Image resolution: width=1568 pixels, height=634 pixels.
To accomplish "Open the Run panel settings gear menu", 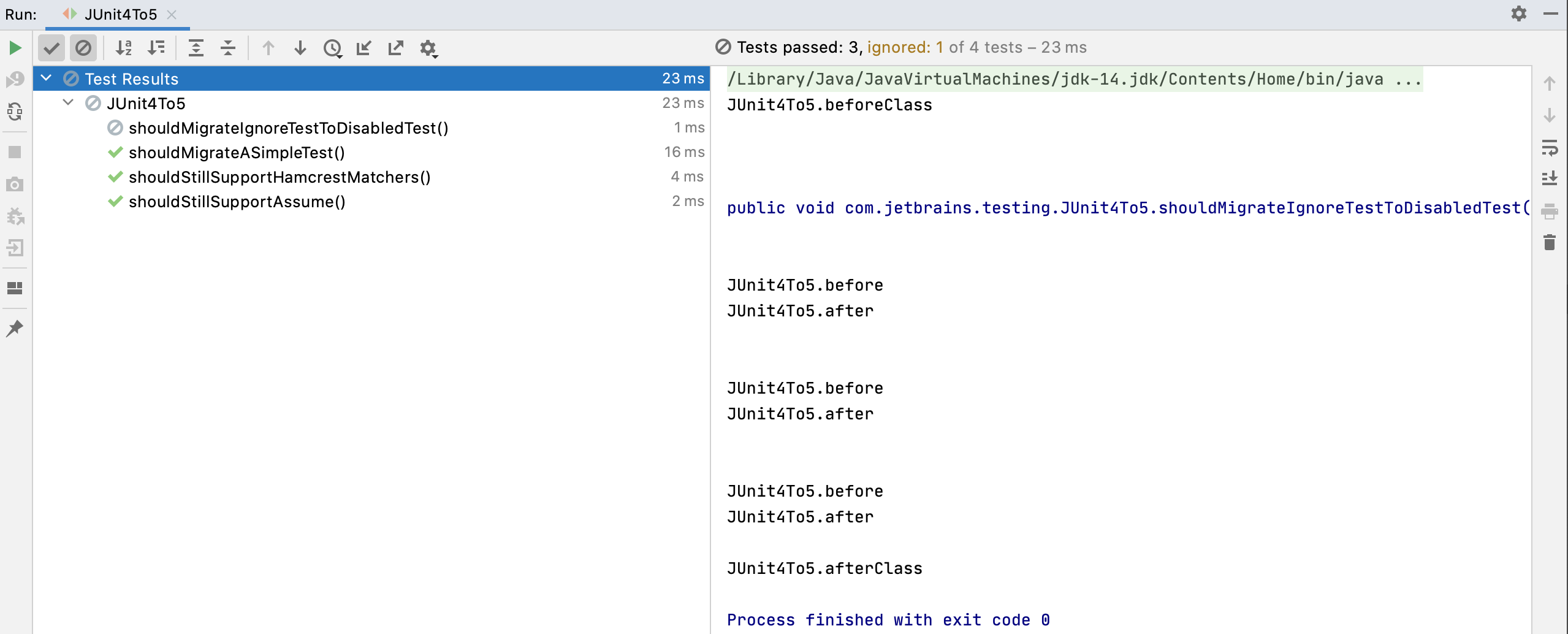I will pos(1518,13).
